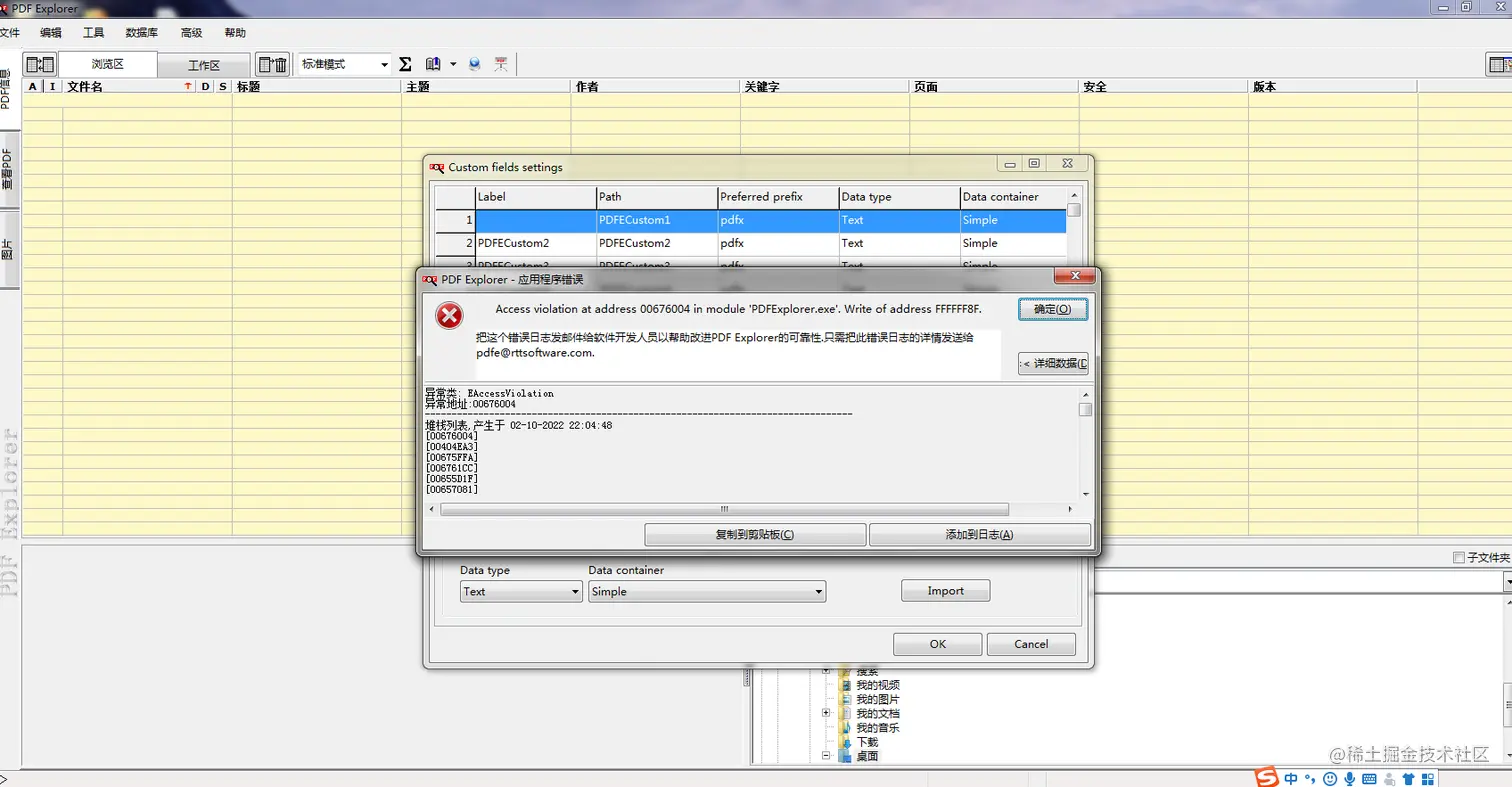Click the 安全 column header
This screenshot has width=1512, height=787.
pyautogui.click(x=1163, y=87)
